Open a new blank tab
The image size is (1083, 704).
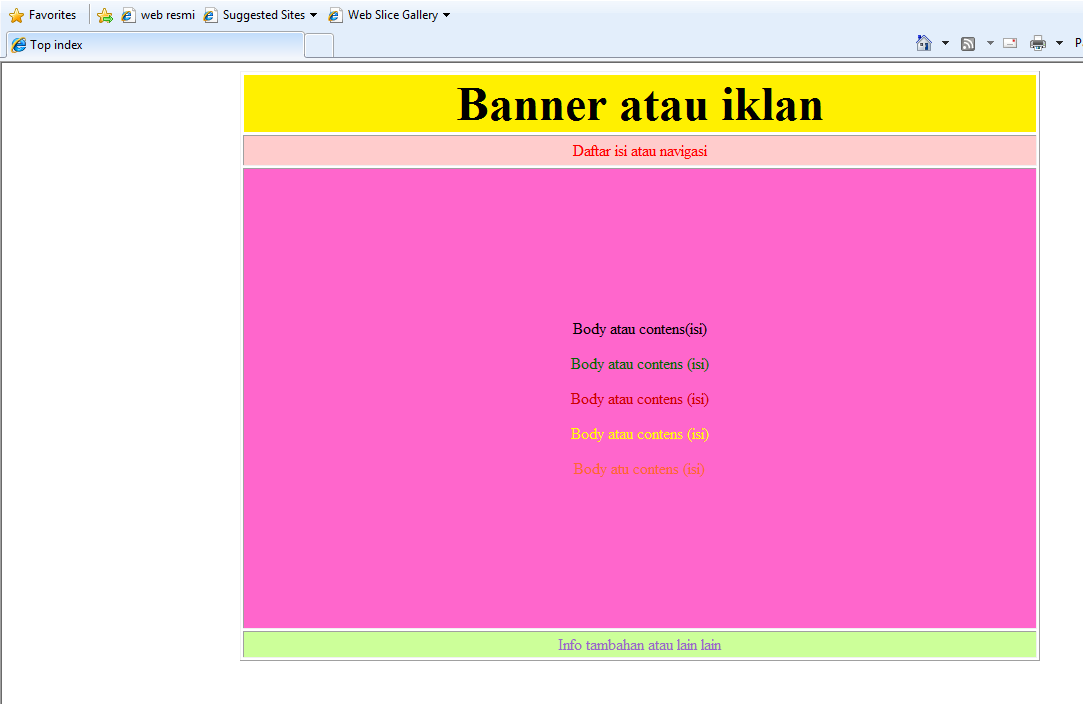(319, 46)
